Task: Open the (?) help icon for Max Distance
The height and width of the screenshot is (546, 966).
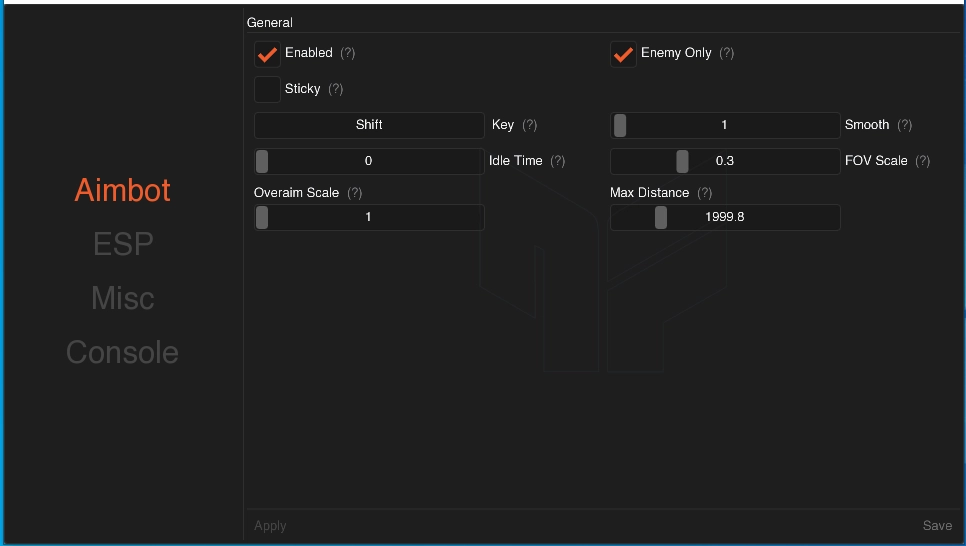Action: pyautogui.click(x=704, y=193)
